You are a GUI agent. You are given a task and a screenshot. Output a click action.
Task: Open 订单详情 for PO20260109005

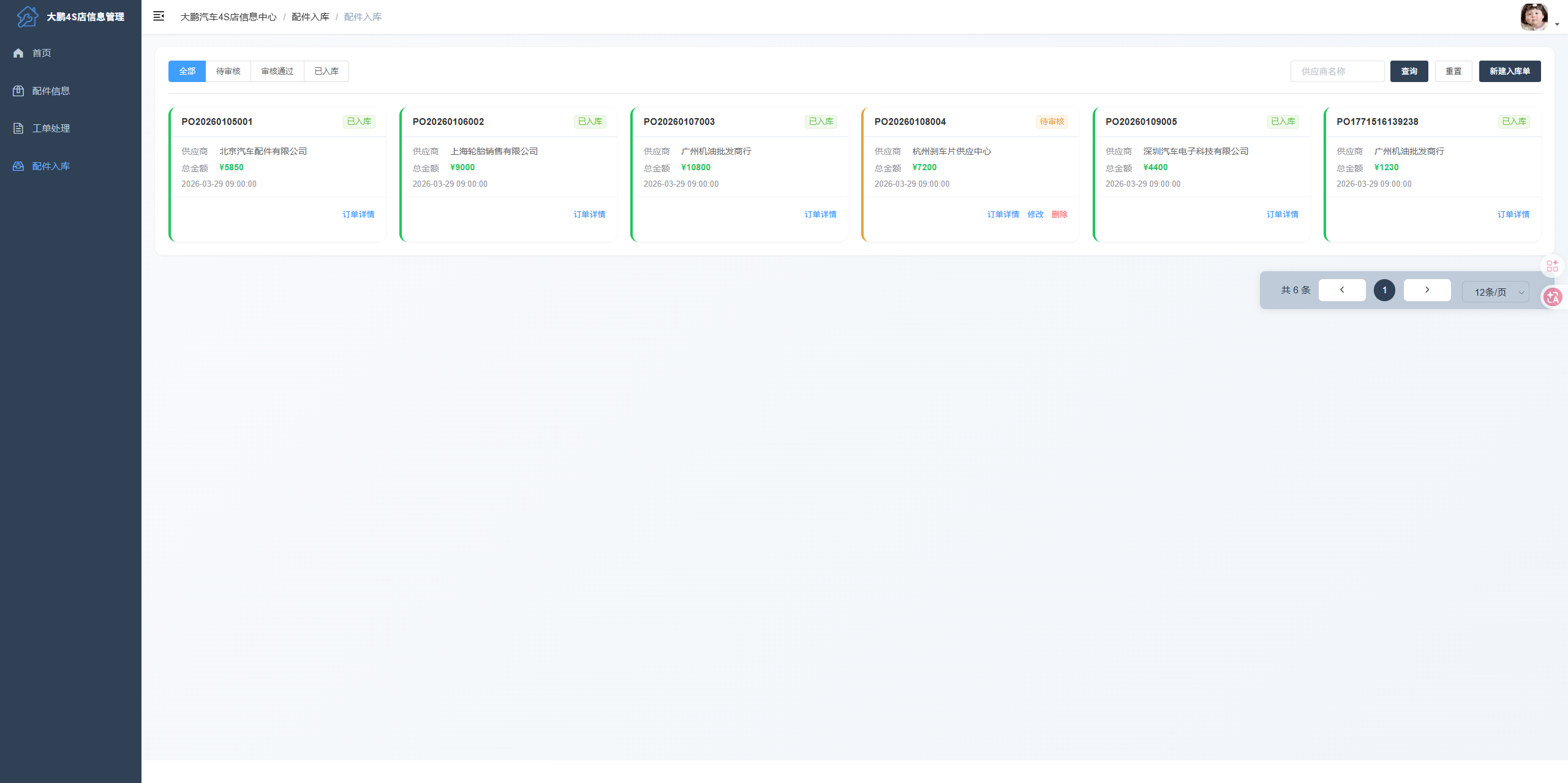(1283, 214)
